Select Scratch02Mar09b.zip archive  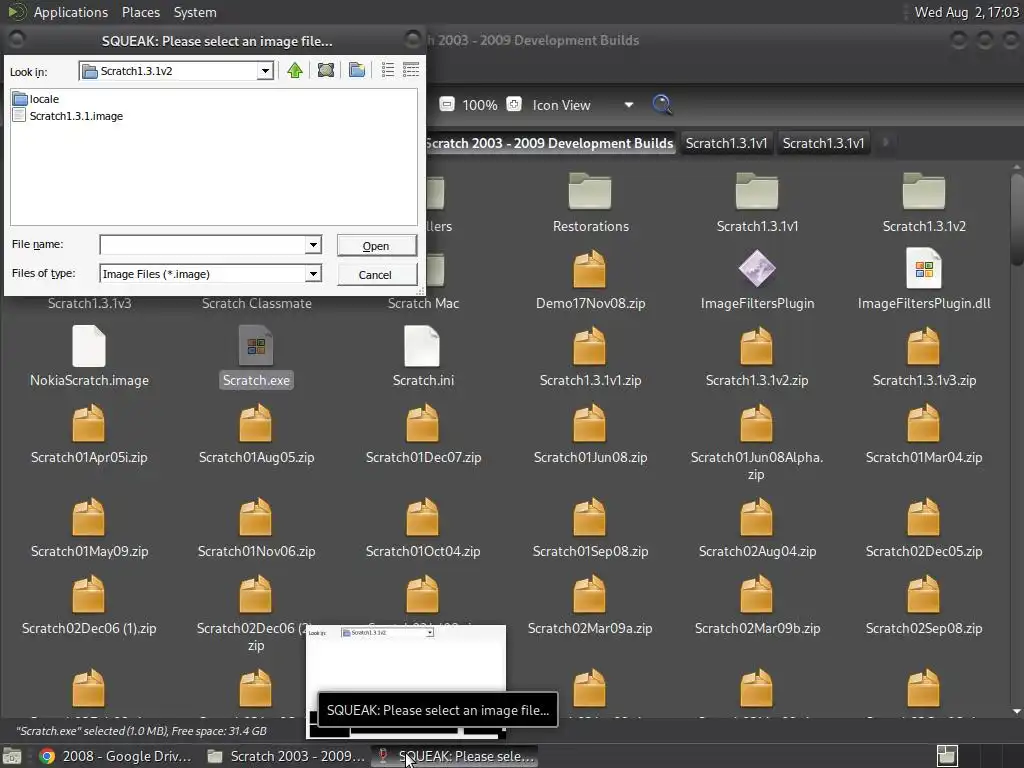(757, 605)
